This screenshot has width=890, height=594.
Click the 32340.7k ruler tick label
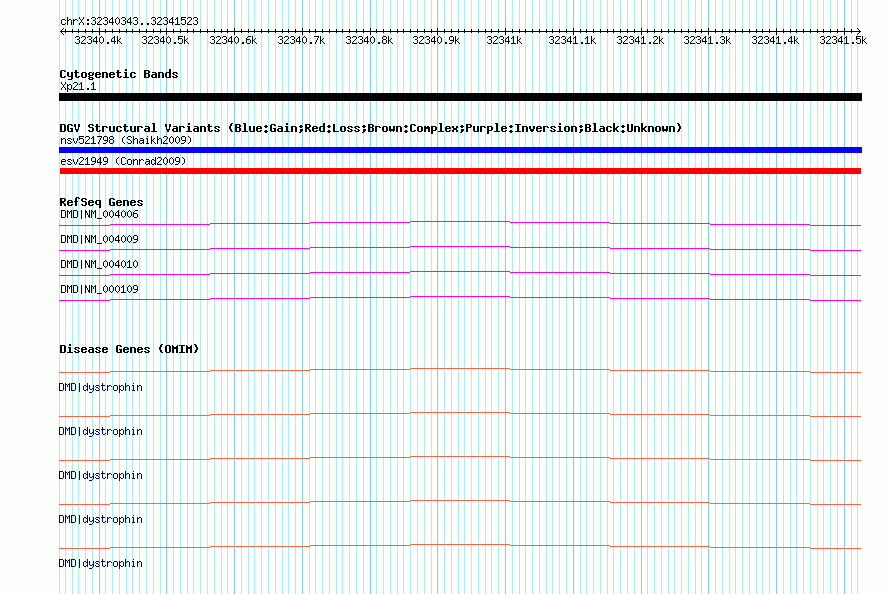pos(301,40)
